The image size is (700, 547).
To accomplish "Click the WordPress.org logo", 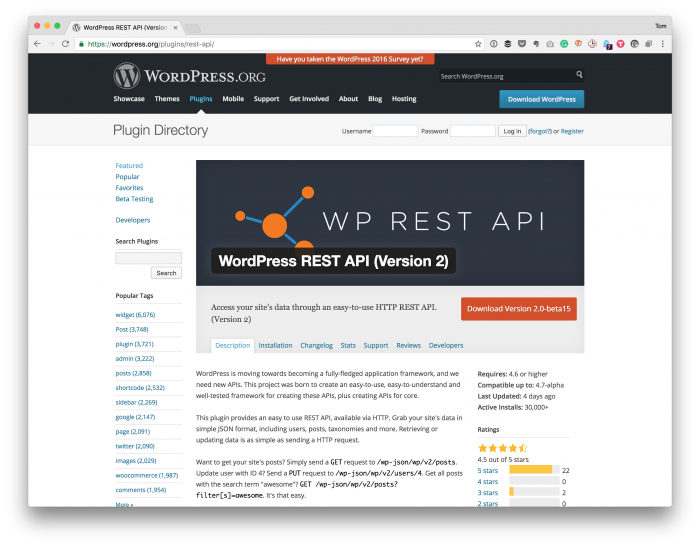I will tap(189, 76).
